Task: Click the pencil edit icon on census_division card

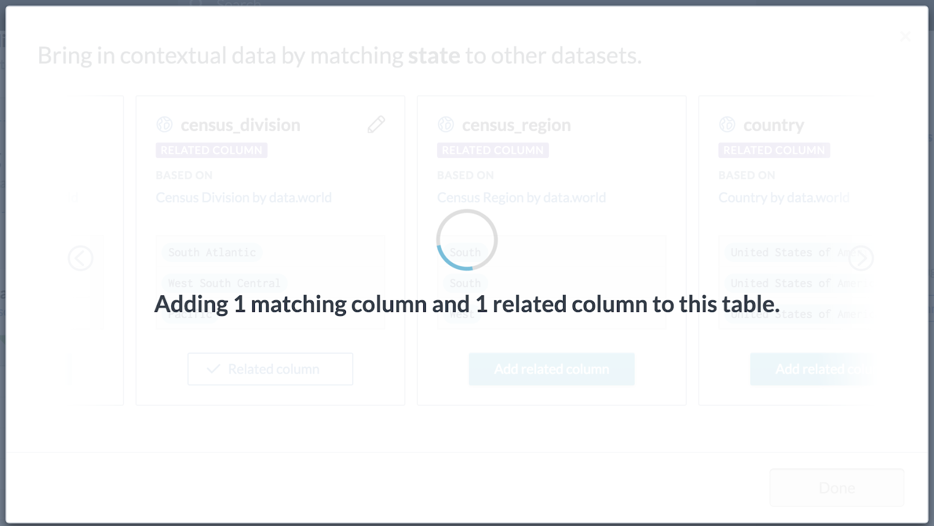Action: (x=376, y=125)
